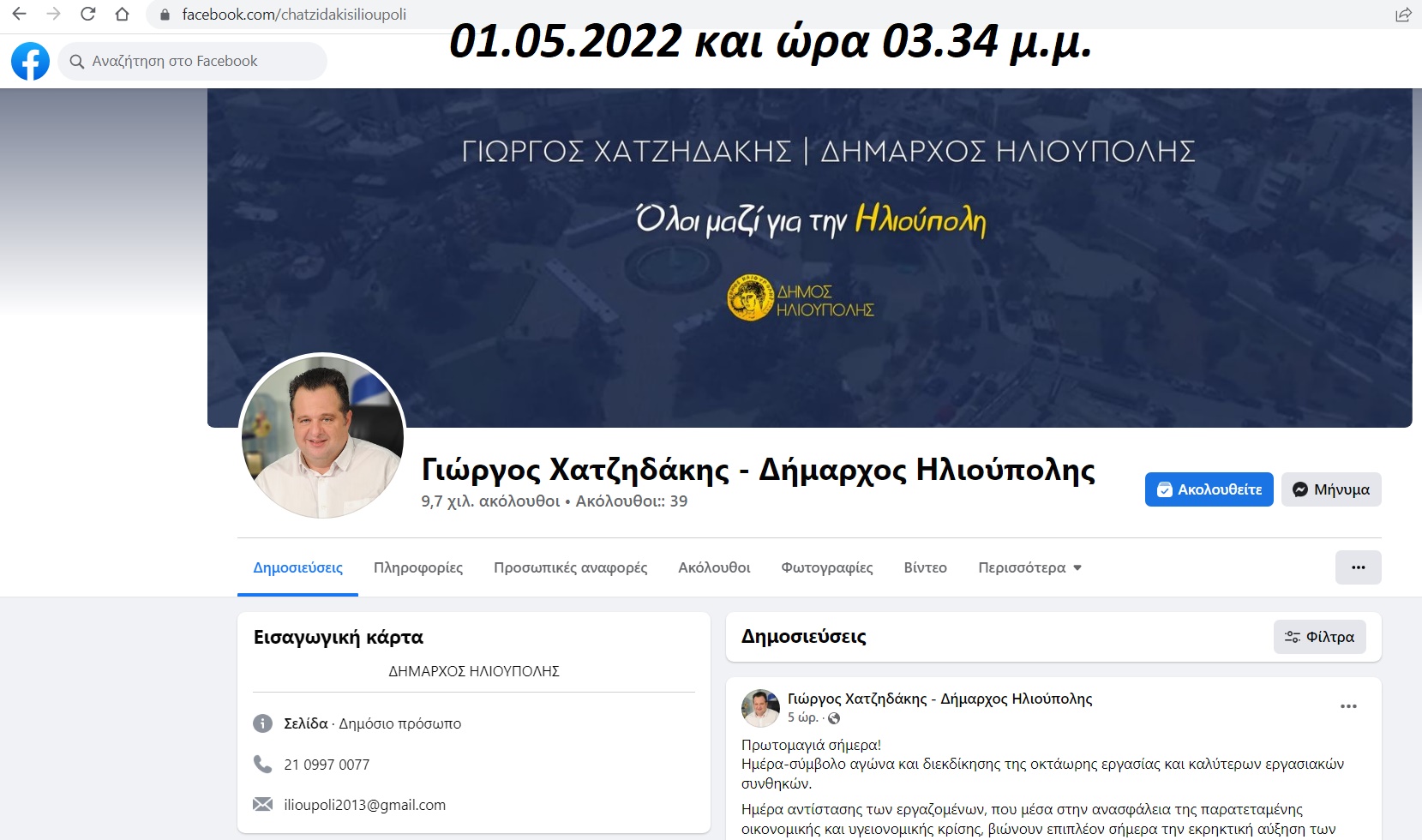Screen dimensions: 1422x840
Task: Click 'Δημόσιο πρόσωπο' category text
Action: (x=399, y=723)
